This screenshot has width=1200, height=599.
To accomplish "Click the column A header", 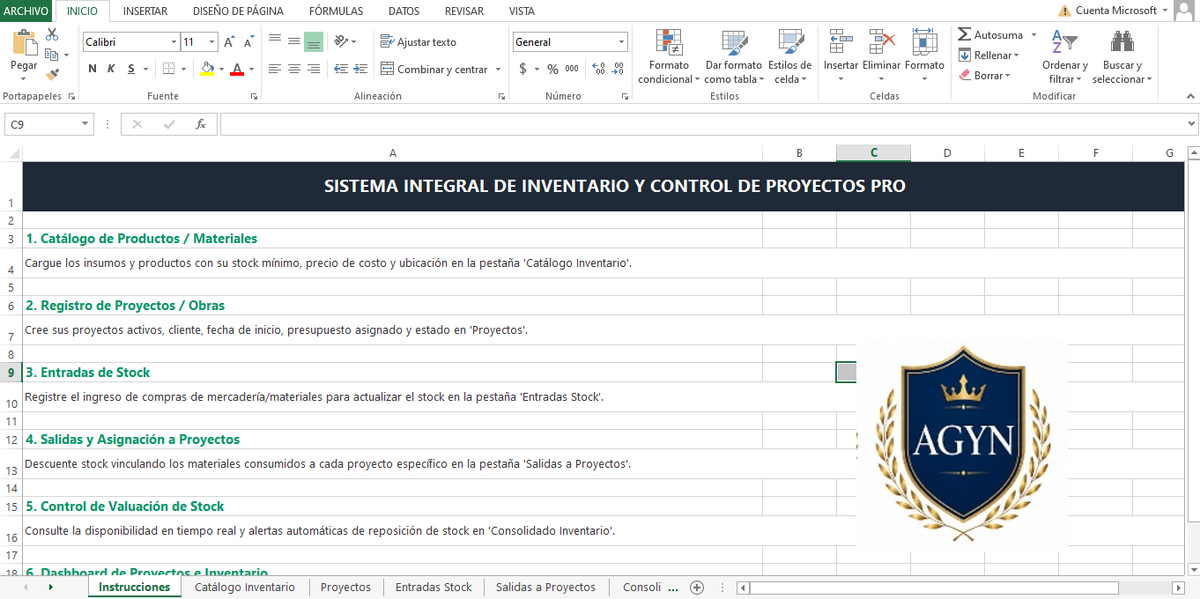I will (x=392, y=153).
